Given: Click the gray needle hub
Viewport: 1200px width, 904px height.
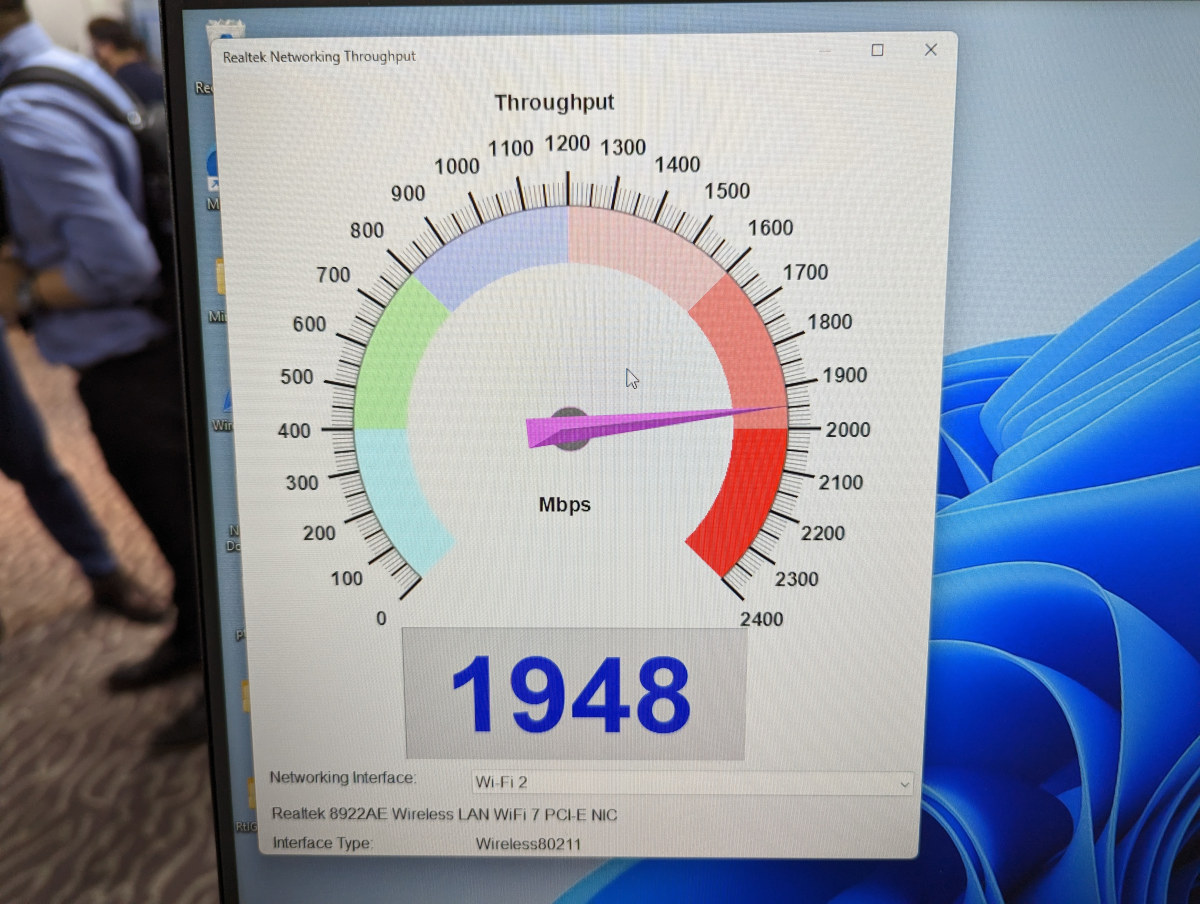Looking at the screenshot, I should coord(570,428).
